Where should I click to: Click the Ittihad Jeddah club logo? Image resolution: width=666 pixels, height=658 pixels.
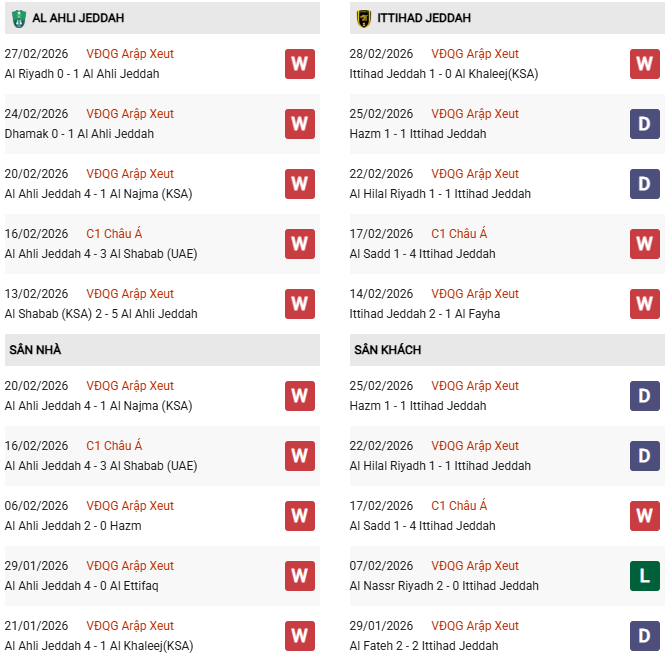click(x=363, y=18)
